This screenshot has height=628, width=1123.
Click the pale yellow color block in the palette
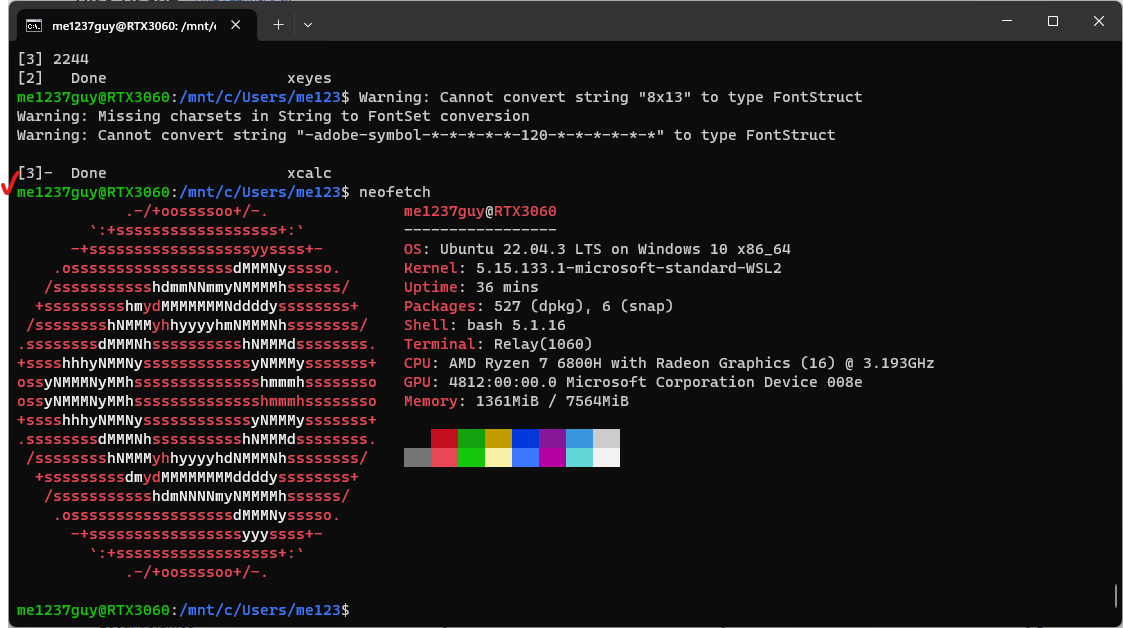498,457
